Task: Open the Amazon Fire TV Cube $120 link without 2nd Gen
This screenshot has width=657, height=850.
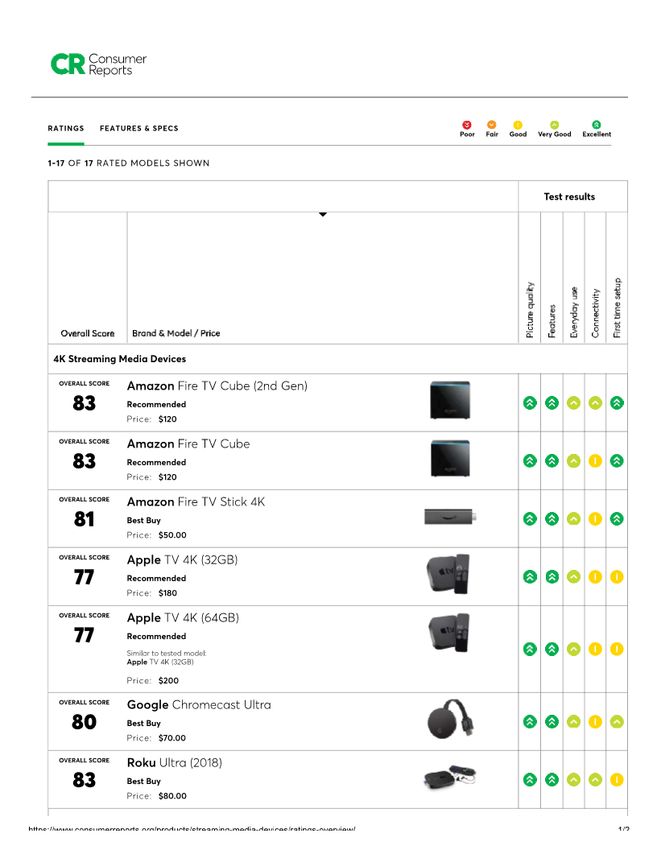Action: click(188, 444)
